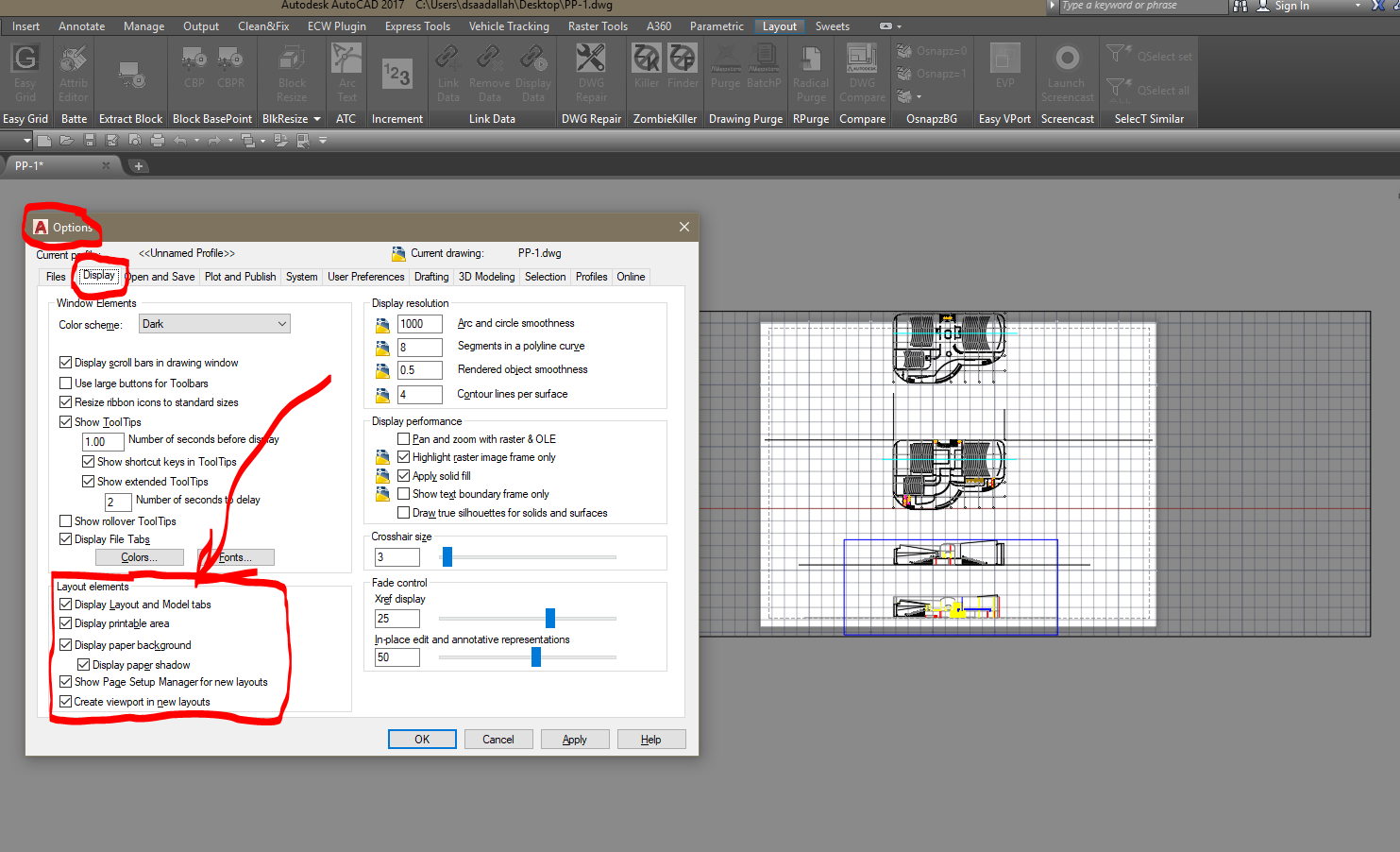The image size is (1400, 852).
Task: Toggle Display File Tabs checkbox
Action: [x=65, y=539]
